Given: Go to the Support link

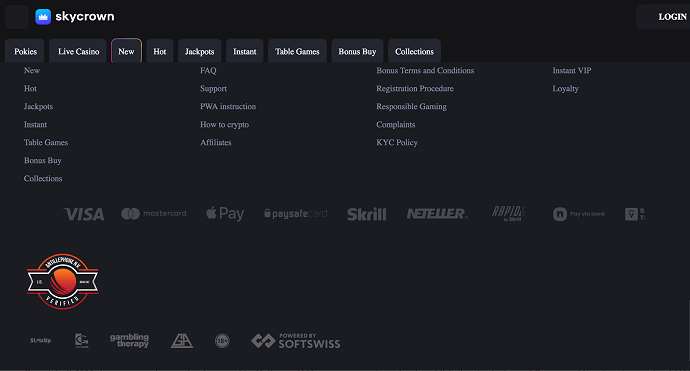Looking at the screenshot, I should click(x=213, y=88).
